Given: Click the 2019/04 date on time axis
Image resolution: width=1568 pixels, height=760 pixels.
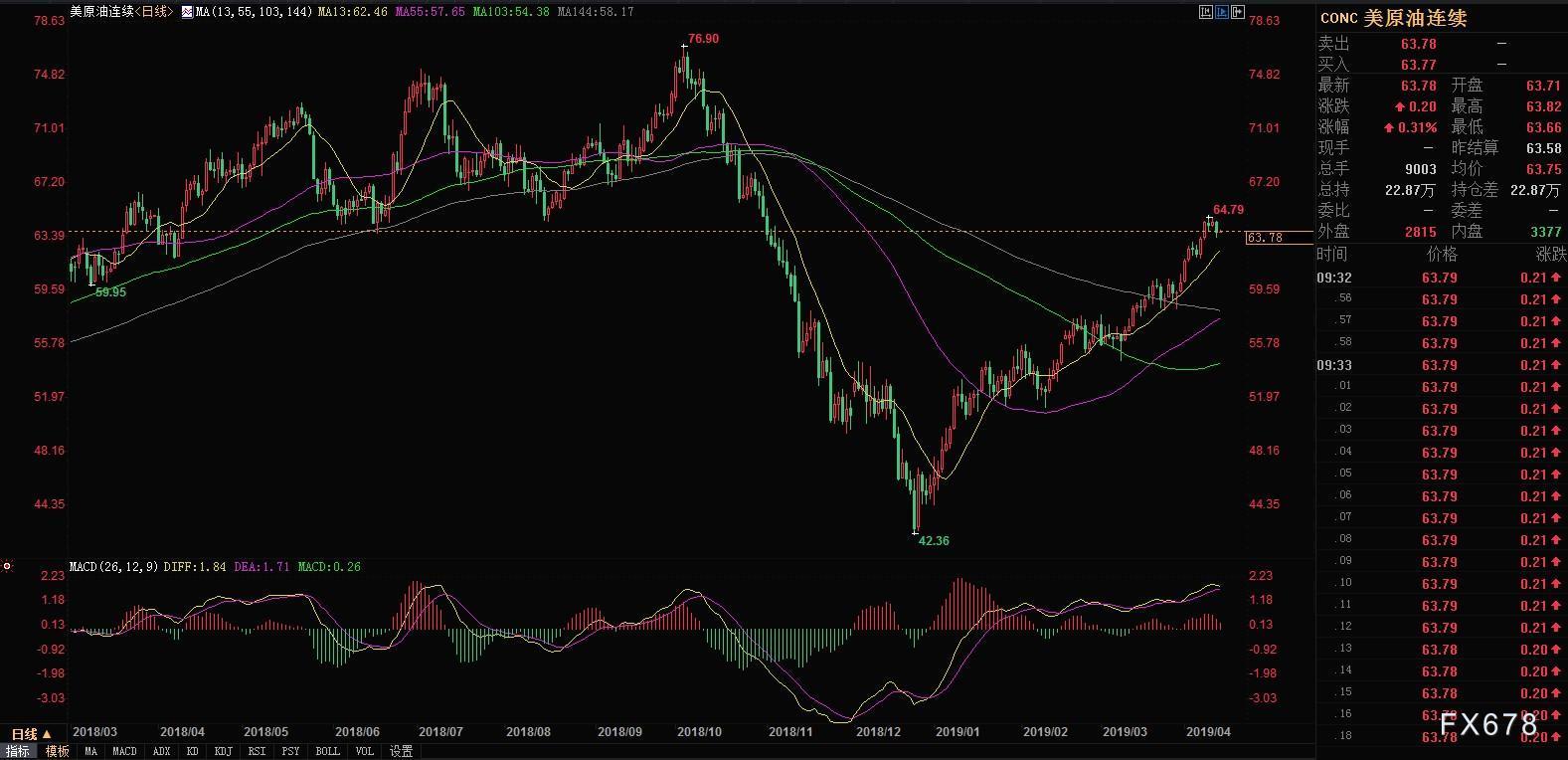Looking at the screenshot, I should point(1209,732).
